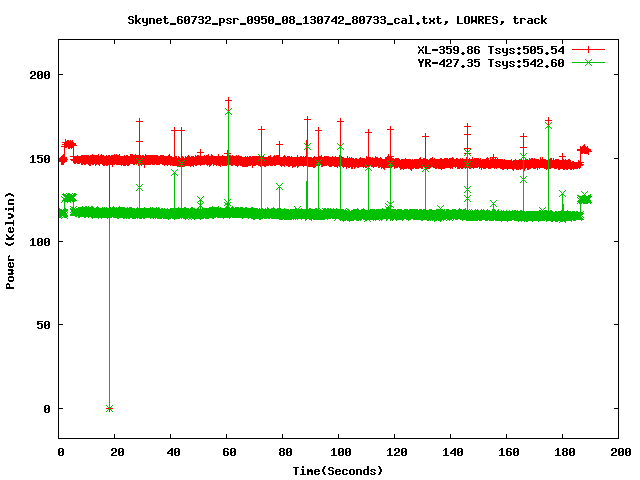This screenshot has height=480, width=640.
Task: Click the dropout data point at zero Kelvin
Action: pos(109,409)
